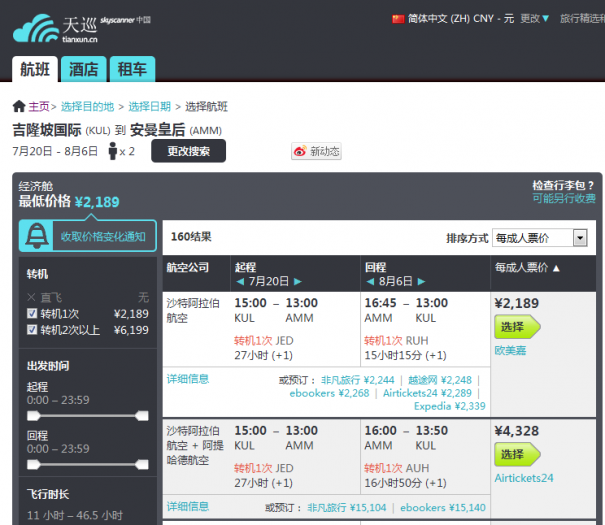
Task: Switch to the 租车 tab
Action: (132, 69)
